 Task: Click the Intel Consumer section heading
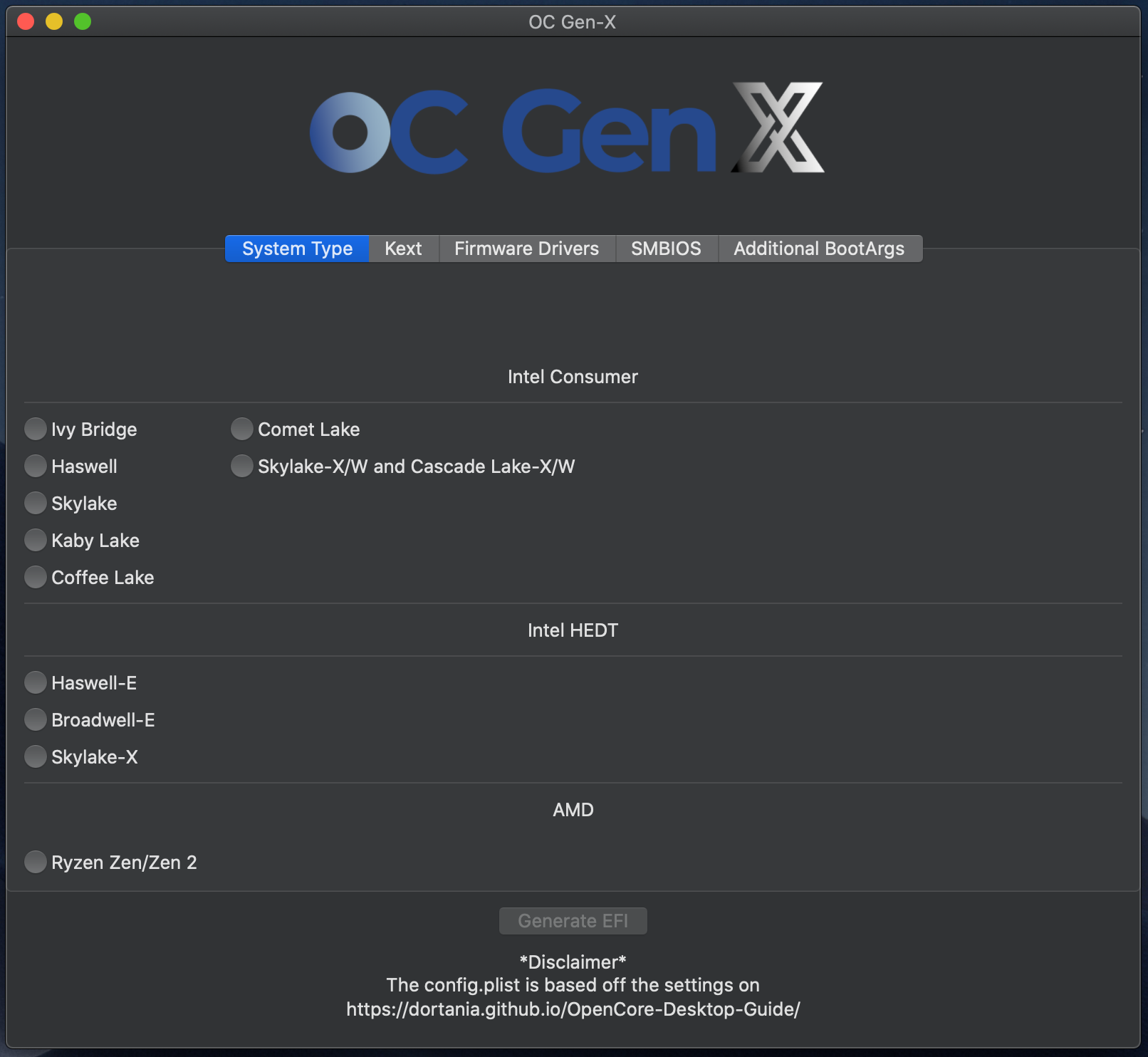573,377
